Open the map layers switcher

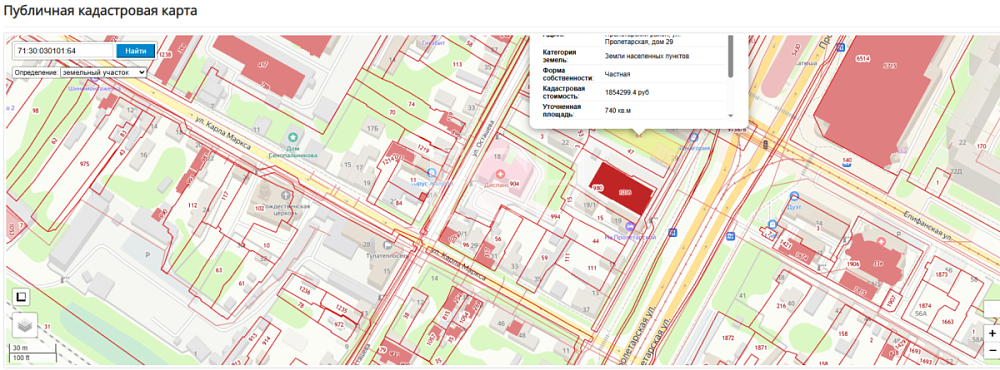[25, 325]
